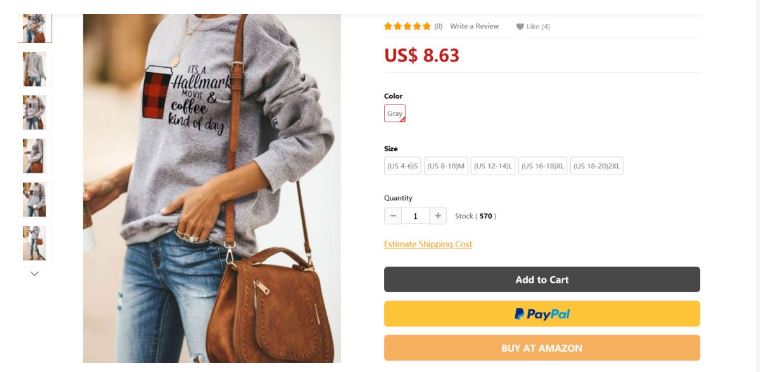760x372 pixels.
Task: Click the quantity input field
Action: (415, 216)
